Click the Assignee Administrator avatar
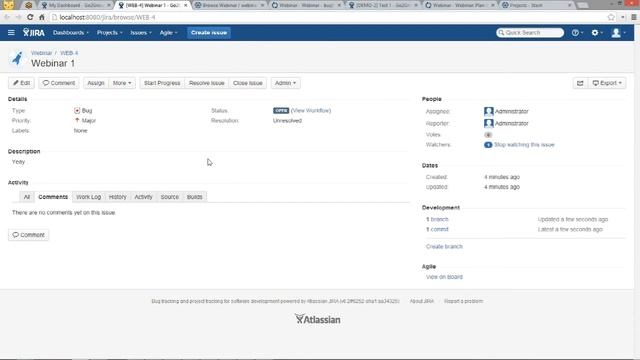640x360 pixels. (x=489, y=111)
